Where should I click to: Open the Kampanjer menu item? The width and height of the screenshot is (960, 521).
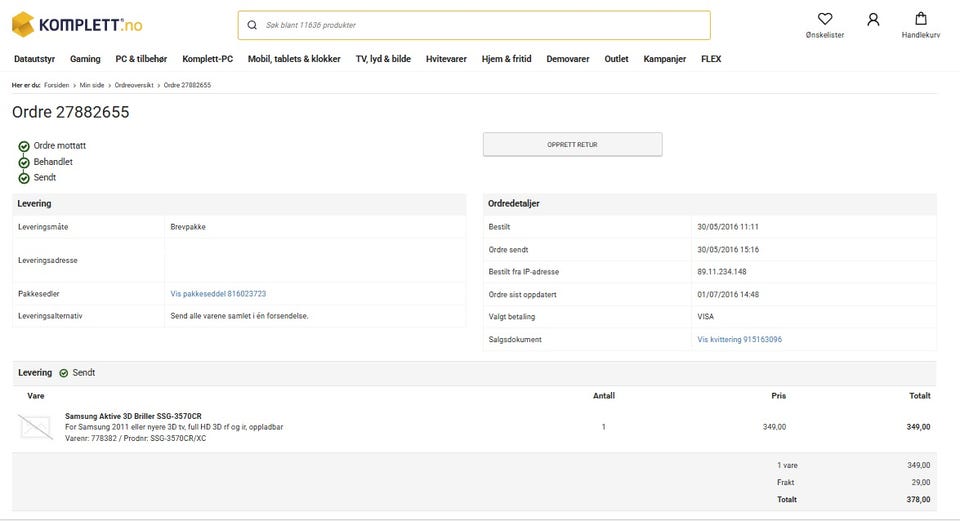pos(664,59)
